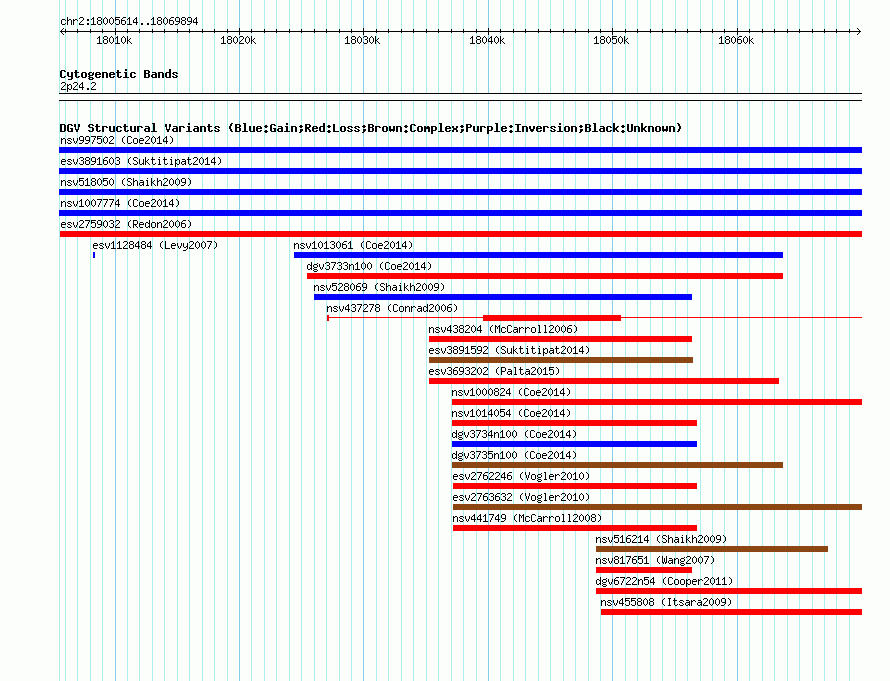Select the brown bar under nsv516214

[x=712, y=549]
